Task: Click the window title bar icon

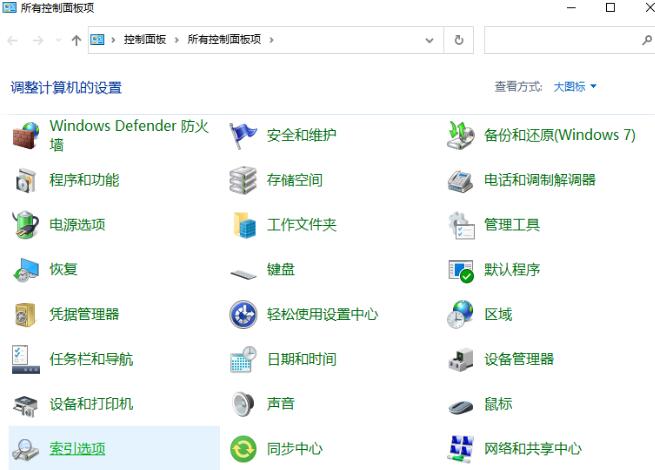Action: pyautogui.click(x=9, y=8)
